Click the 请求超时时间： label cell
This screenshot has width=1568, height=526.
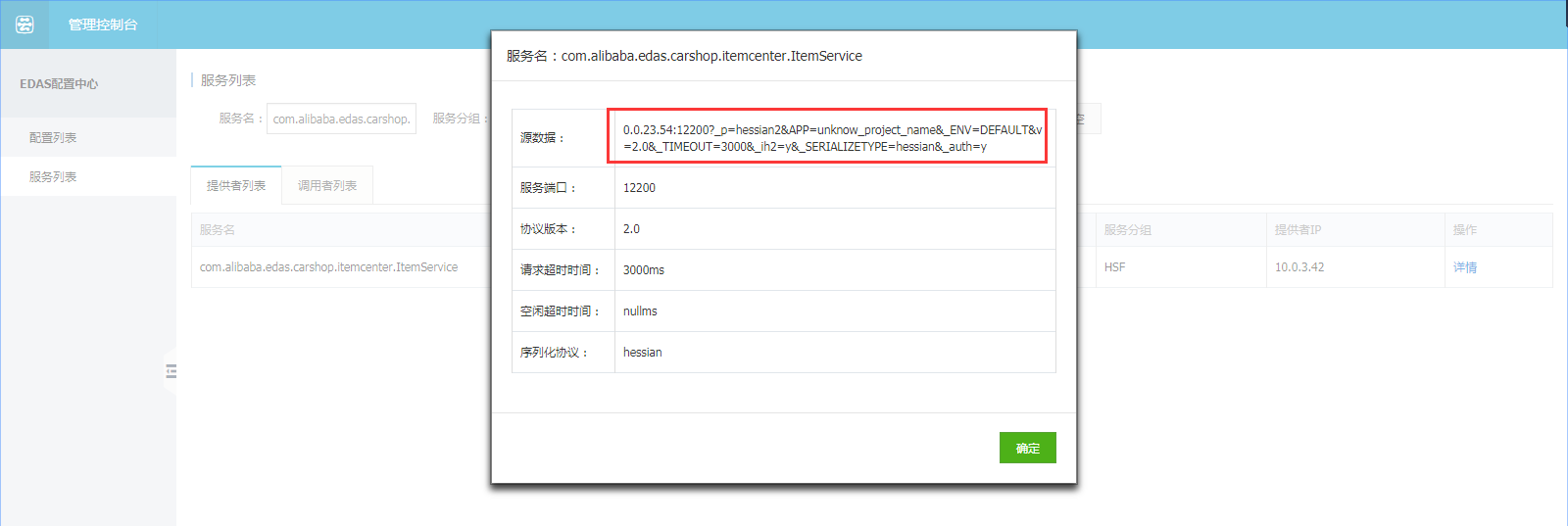coord(563,270)
